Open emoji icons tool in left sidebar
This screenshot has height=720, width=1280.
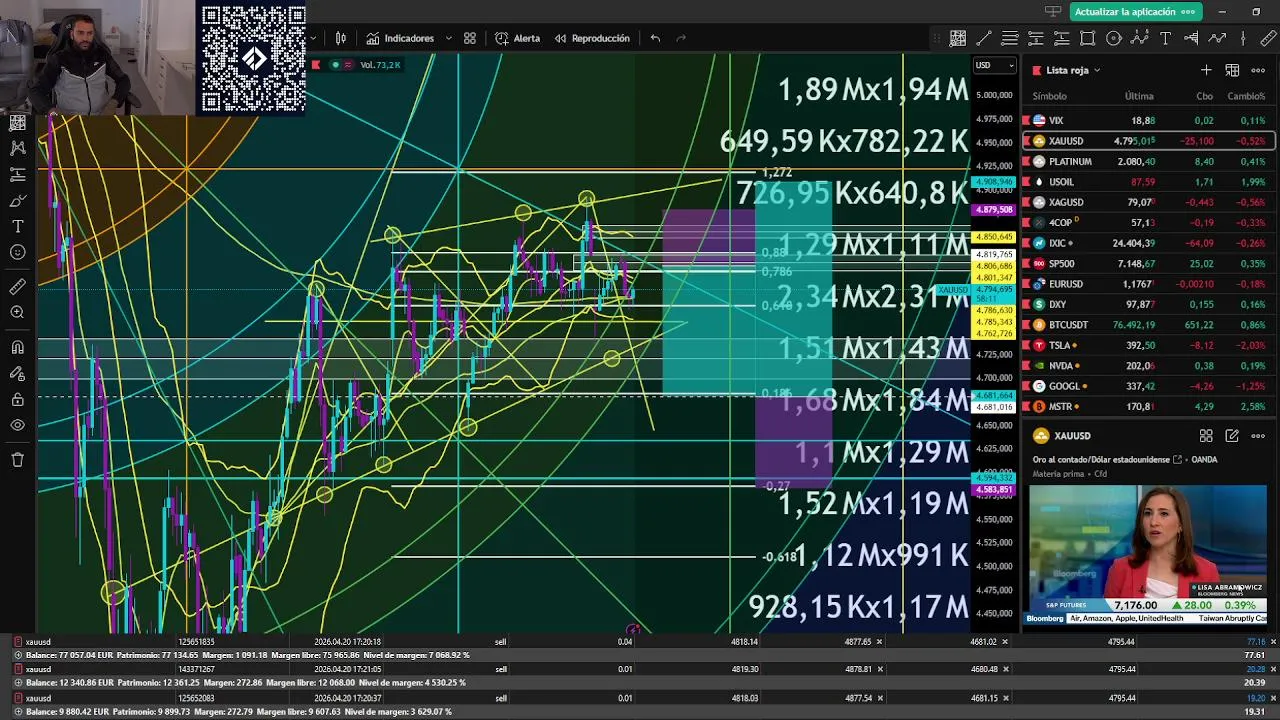[17, 252]
